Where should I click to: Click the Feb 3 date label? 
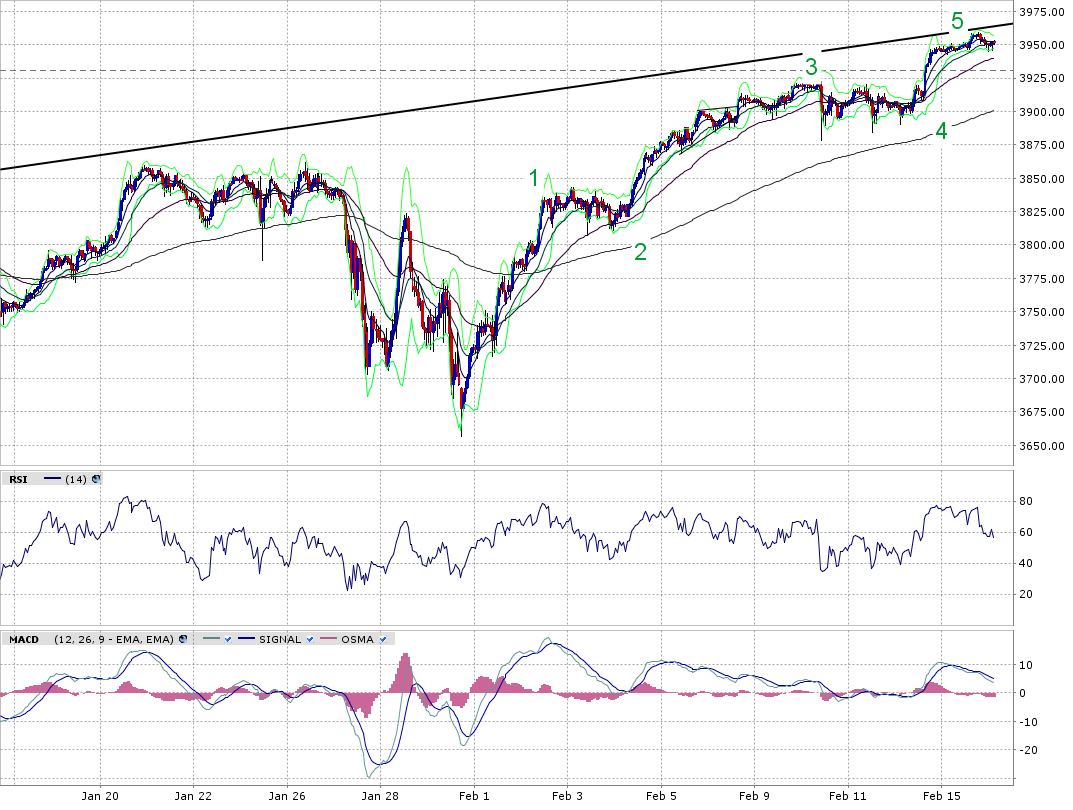pos(567,796)
